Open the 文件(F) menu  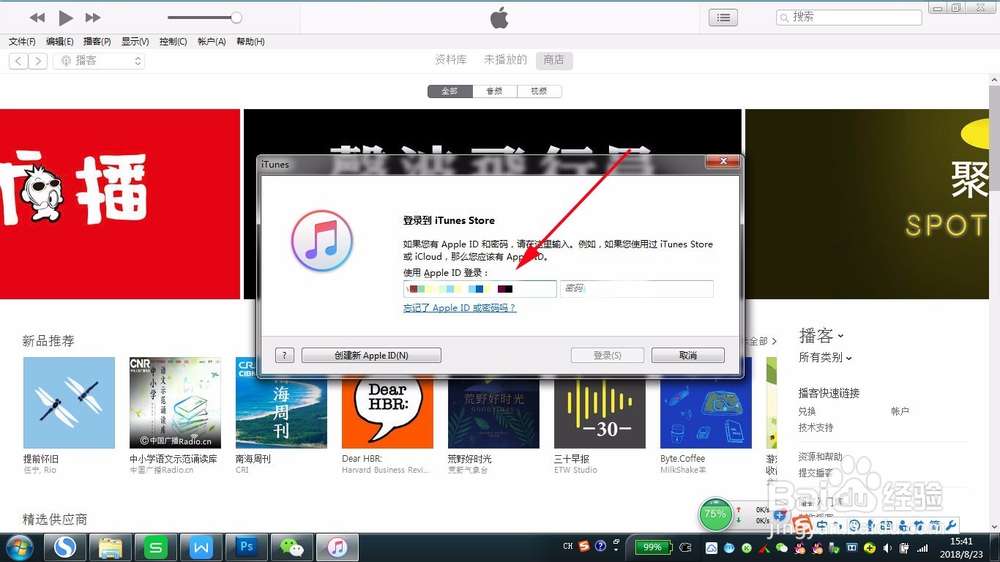pyautogui.click(x=22, y=41)
